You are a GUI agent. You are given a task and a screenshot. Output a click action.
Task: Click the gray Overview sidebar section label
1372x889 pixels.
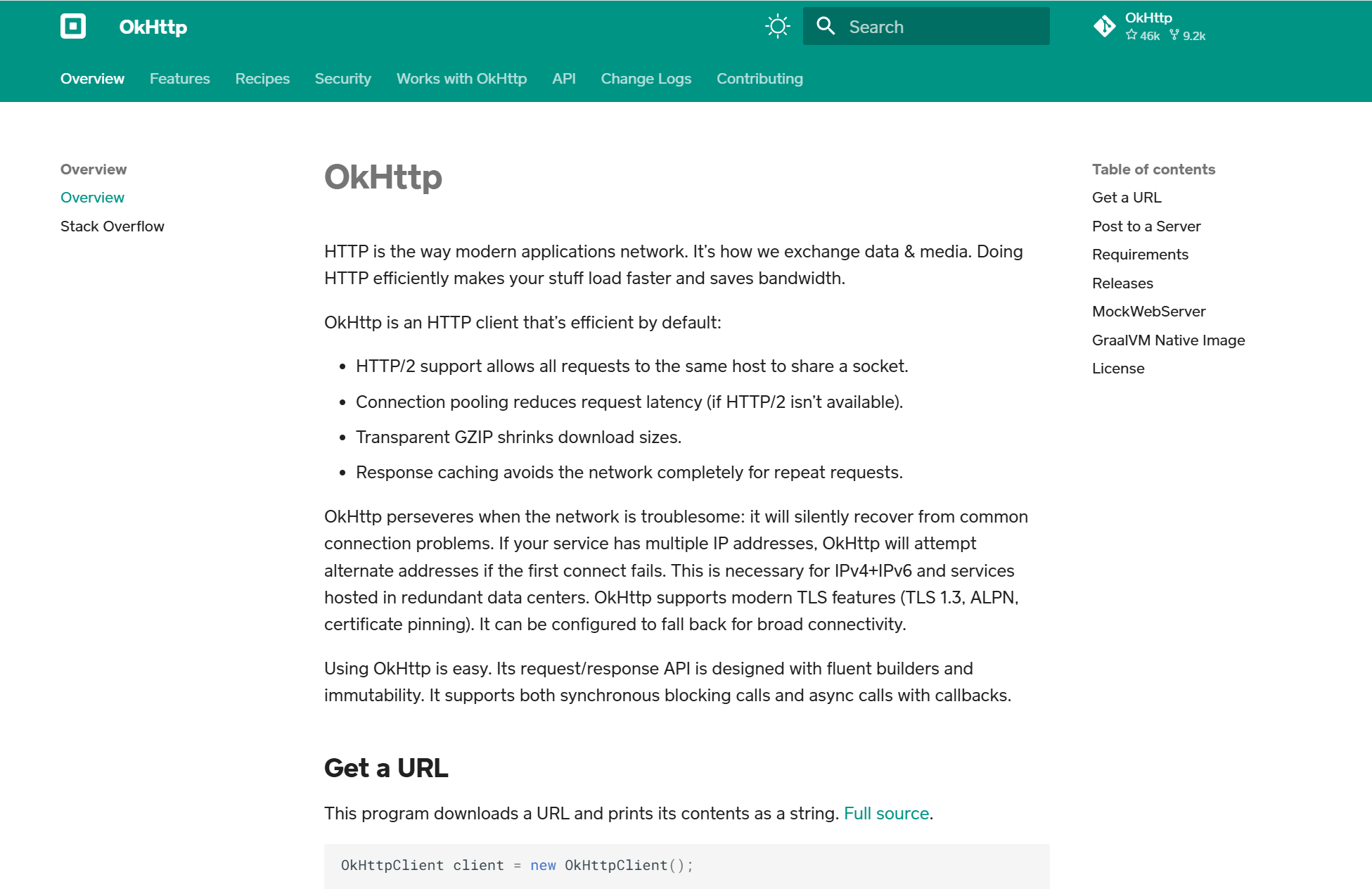[x=94, y=170]
